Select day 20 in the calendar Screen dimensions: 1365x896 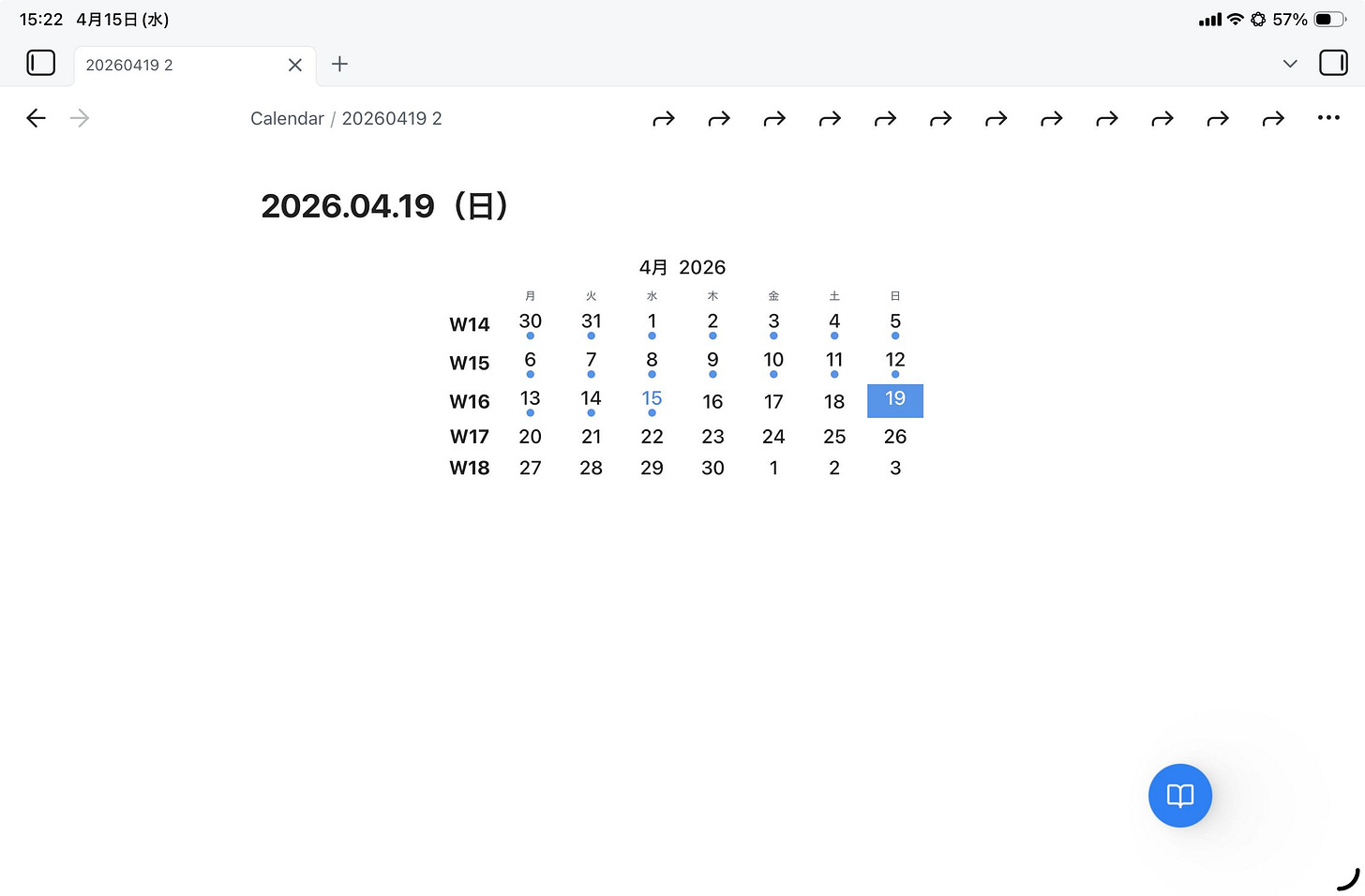[531, 436]
